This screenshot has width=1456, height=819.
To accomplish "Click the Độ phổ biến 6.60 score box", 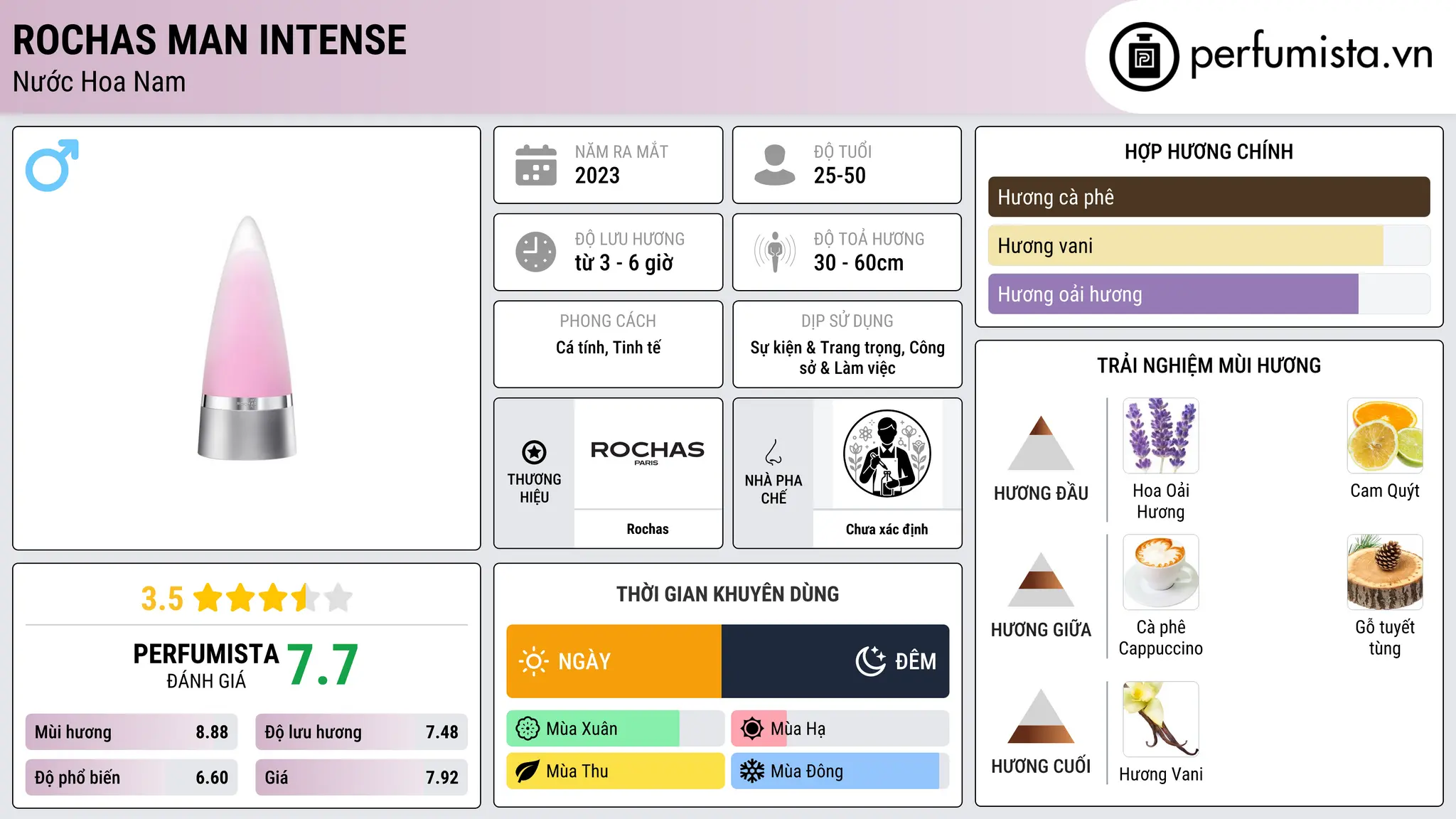I will tap(132, 778).
